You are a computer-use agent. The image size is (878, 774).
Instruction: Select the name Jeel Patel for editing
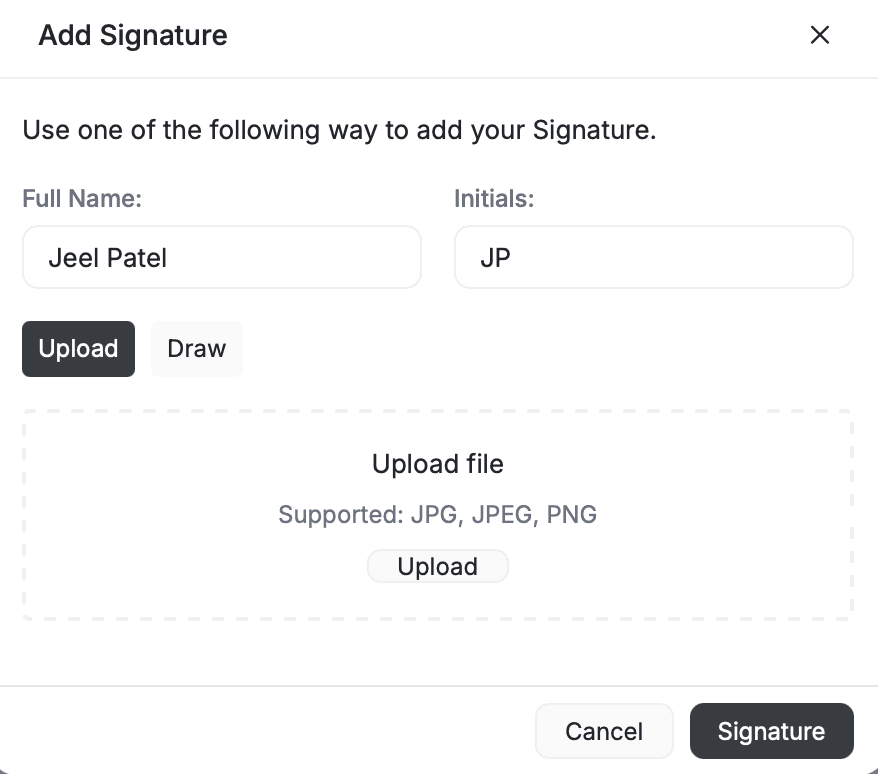pyautogui.click(x=106, y=257)
